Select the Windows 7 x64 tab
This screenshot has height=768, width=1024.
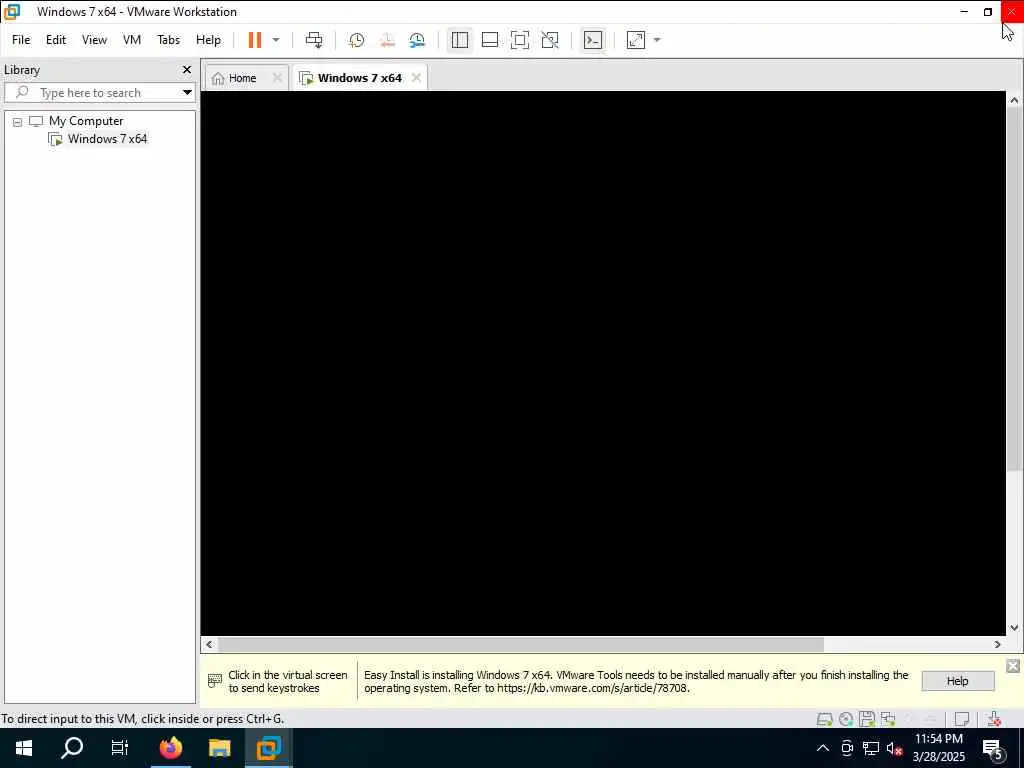tap(359, 78)
